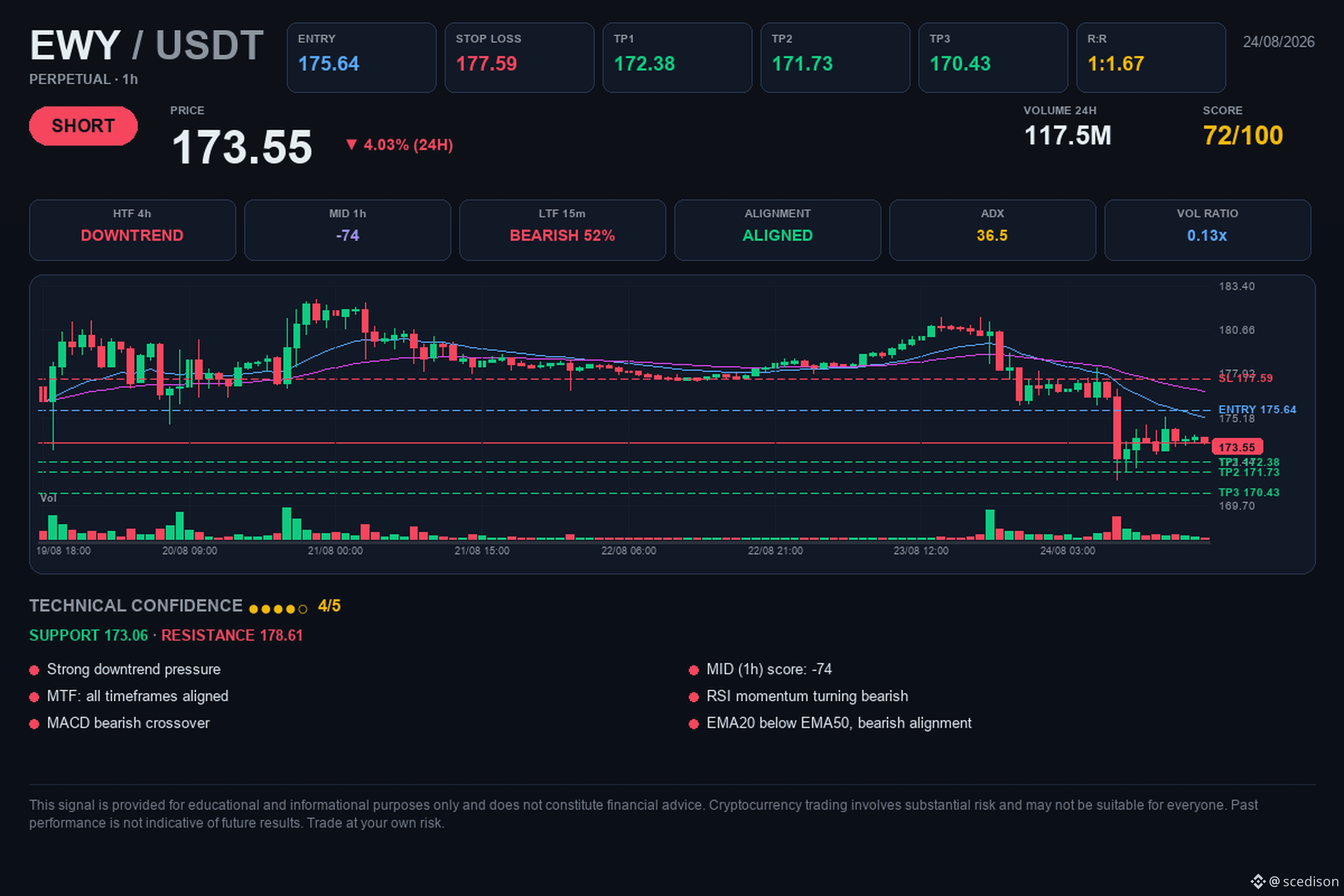Select the EWY / USDT pair title

point(147,45)
